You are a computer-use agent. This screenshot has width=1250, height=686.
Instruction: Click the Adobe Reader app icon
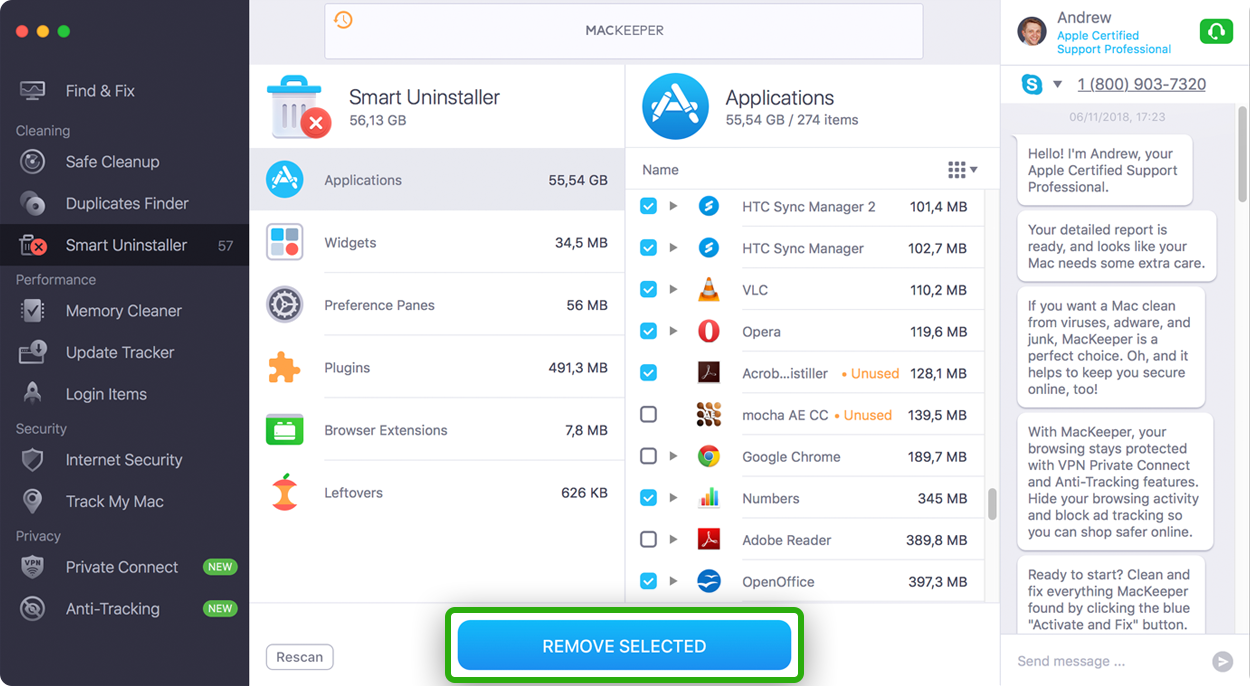[x=709, y=540]
